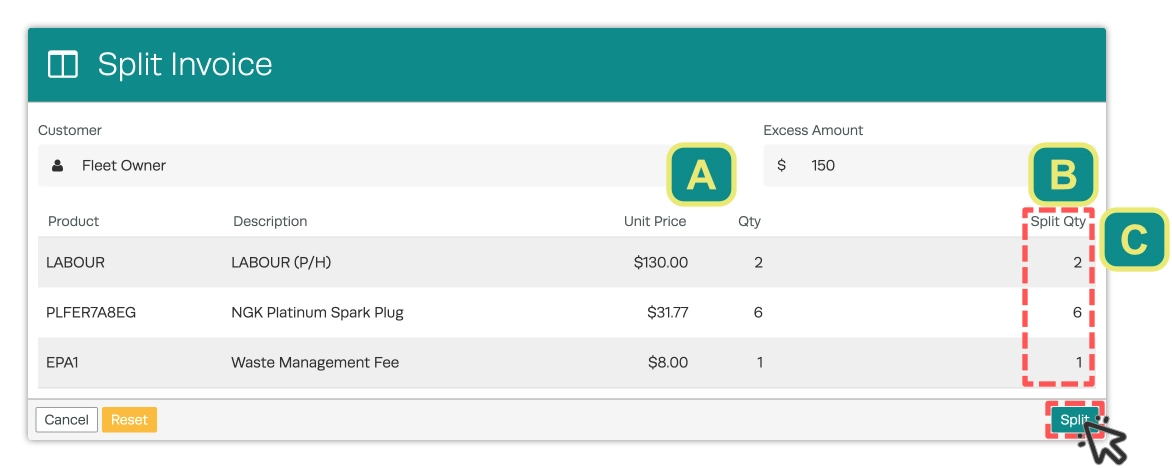Click the Qty value in LABOUR row
1172x468 pixels.
[759, 262]
